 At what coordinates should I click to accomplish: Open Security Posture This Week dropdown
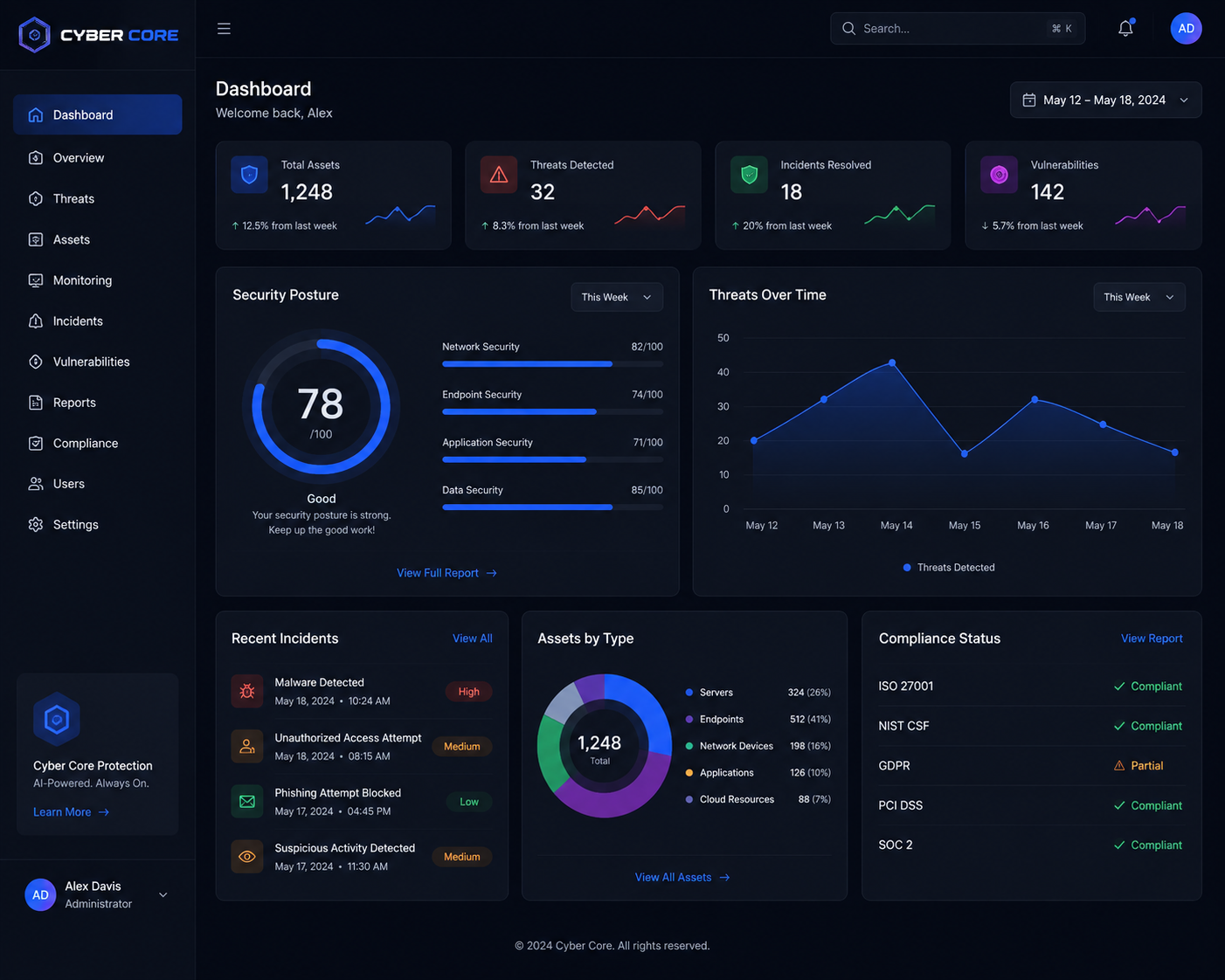(617, 297)
